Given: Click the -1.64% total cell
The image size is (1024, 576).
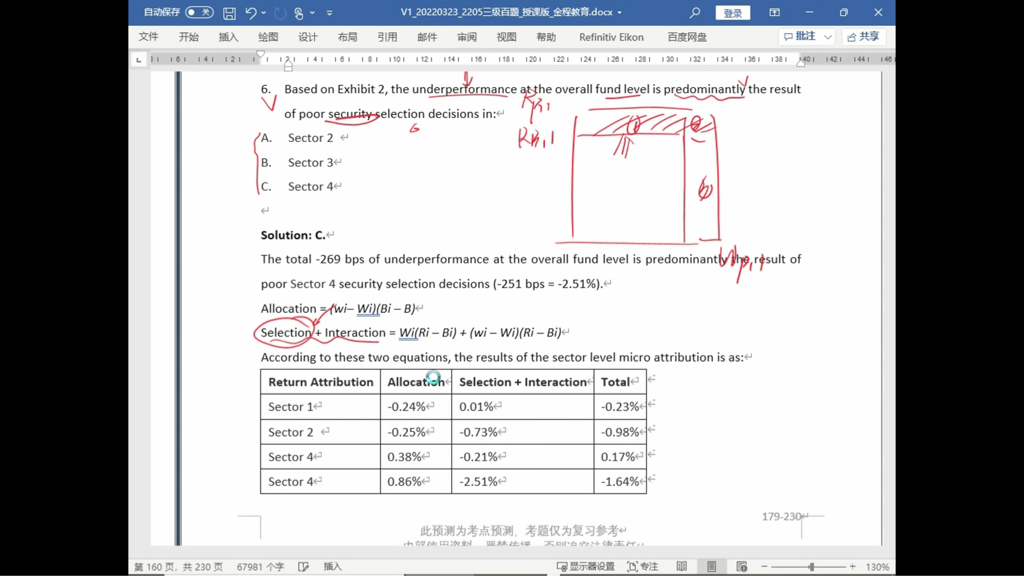Looking at the screenshot, I should [x=620, y=481].
